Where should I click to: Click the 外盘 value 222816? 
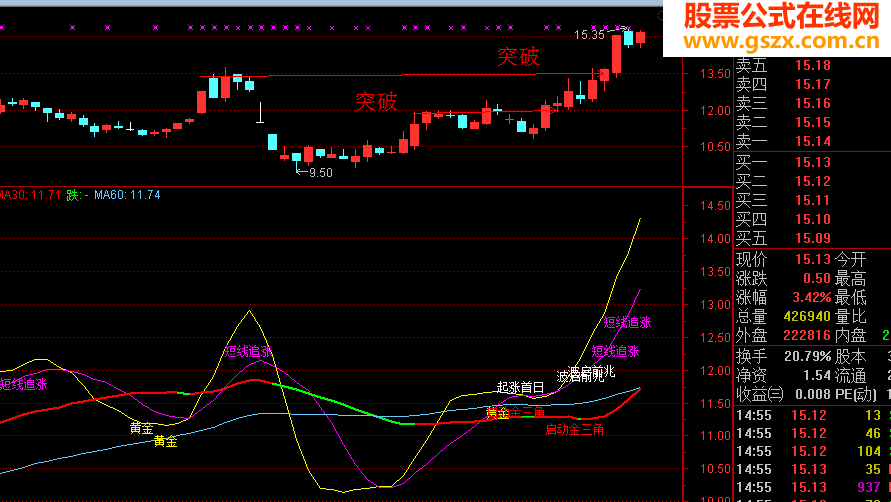click(807, 335)
